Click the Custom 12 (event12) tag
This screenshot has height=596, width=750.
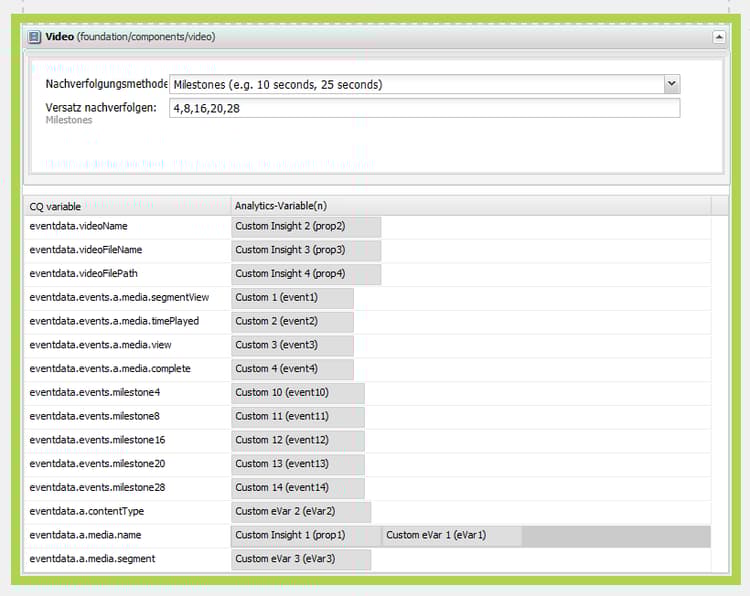[298, 440]
